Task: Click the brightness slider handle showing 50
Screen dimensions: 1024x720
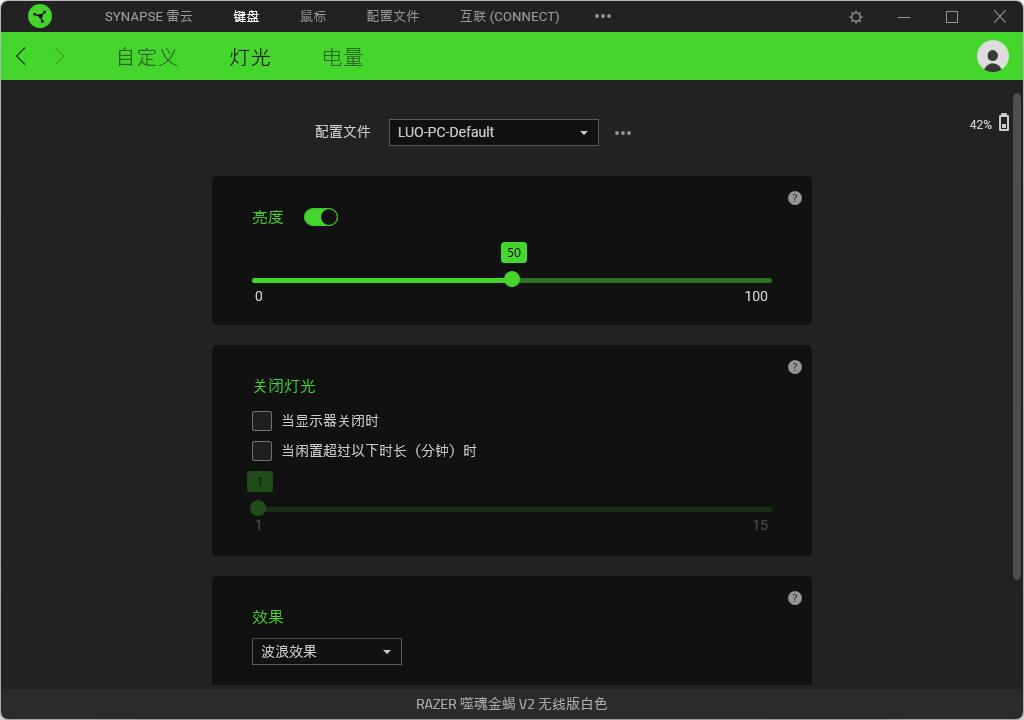Action: pos(512,279)
